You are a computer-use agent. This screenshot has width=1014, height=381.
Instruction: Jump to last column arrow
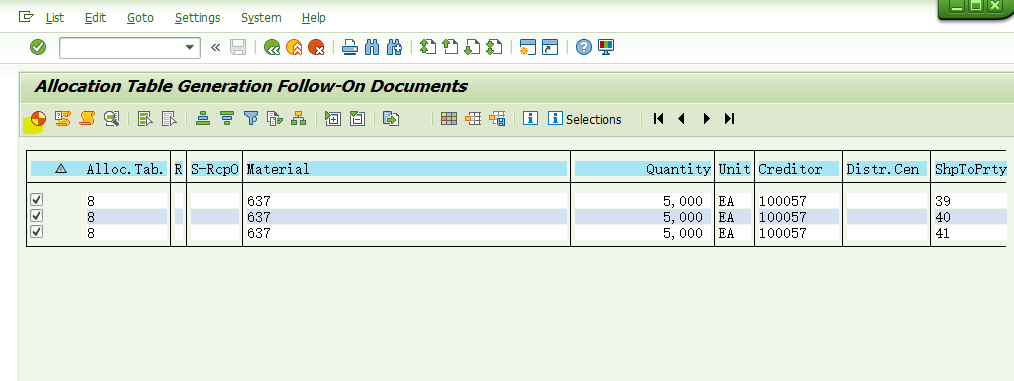729,118
